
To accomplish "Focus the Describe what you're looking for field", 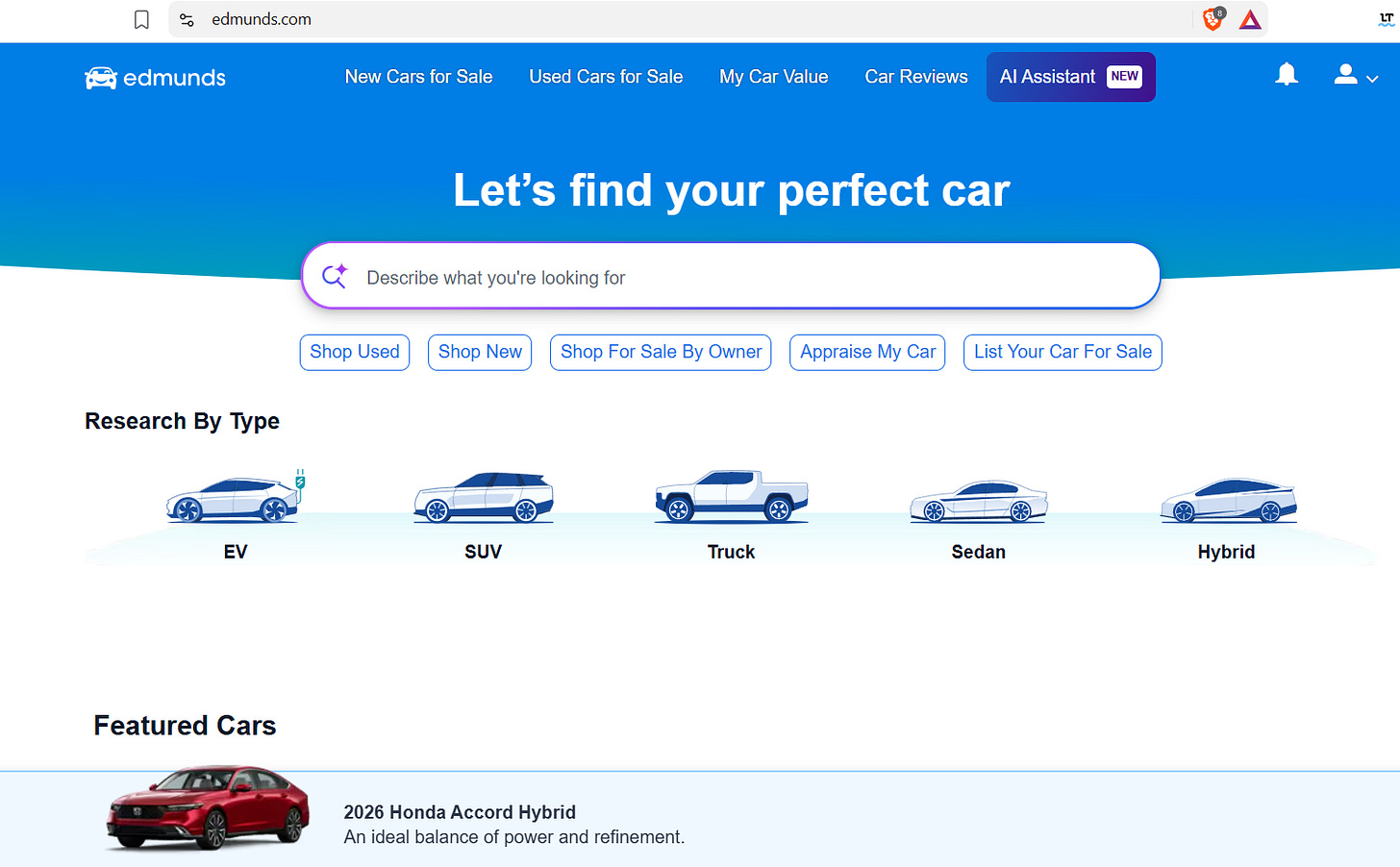I will (x=731, y=277).
